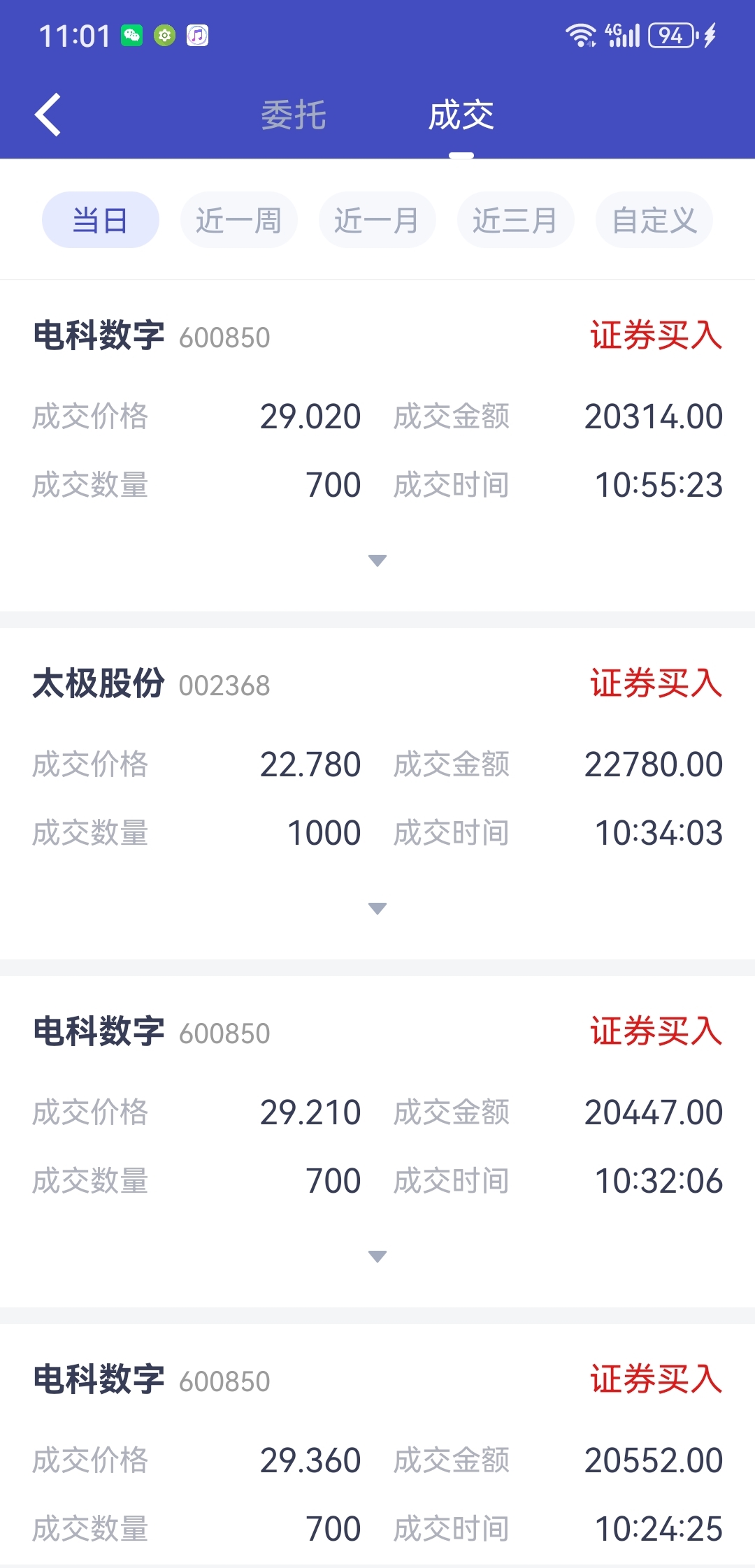Viewport: 755px width, 1568px height.
Task: Tap the battery level indicator
Action: coord(672,35)
